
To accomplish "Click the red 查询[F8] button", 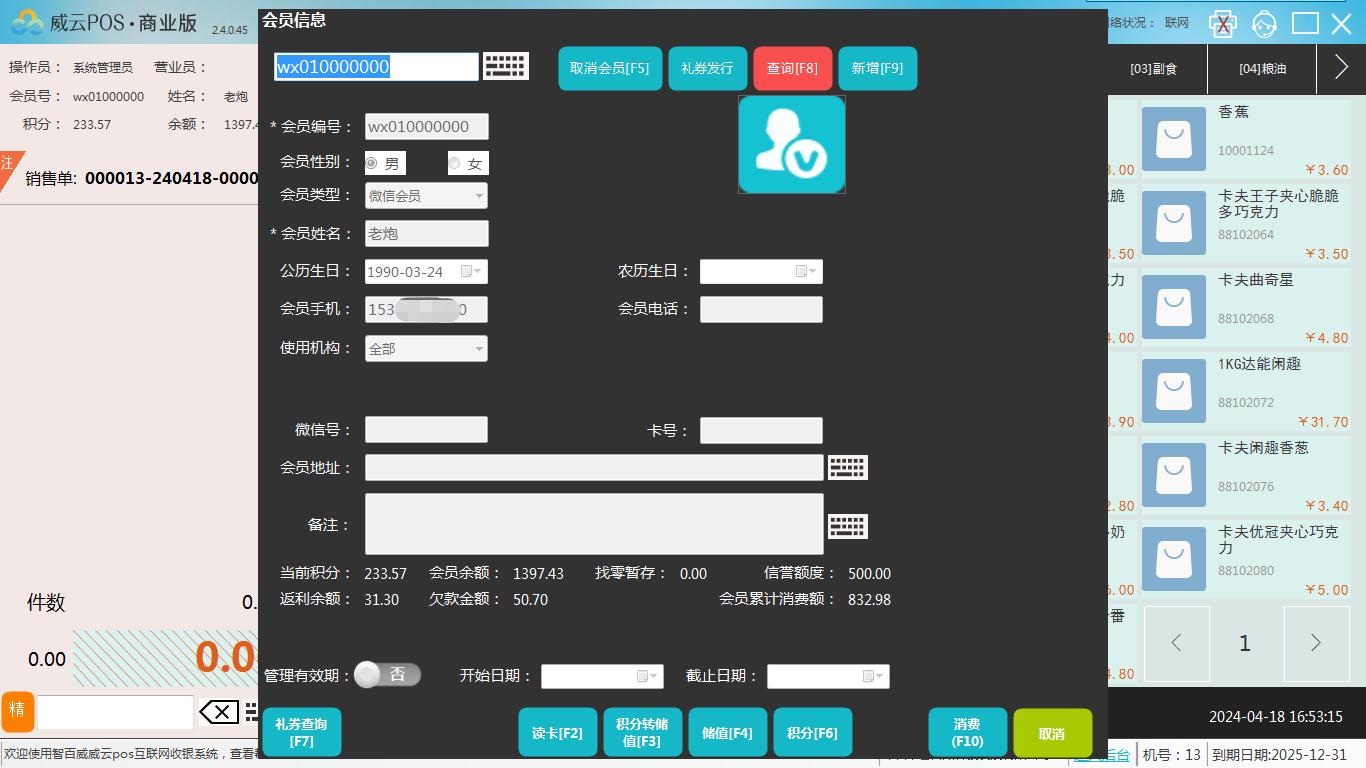I will pos(792,69).
